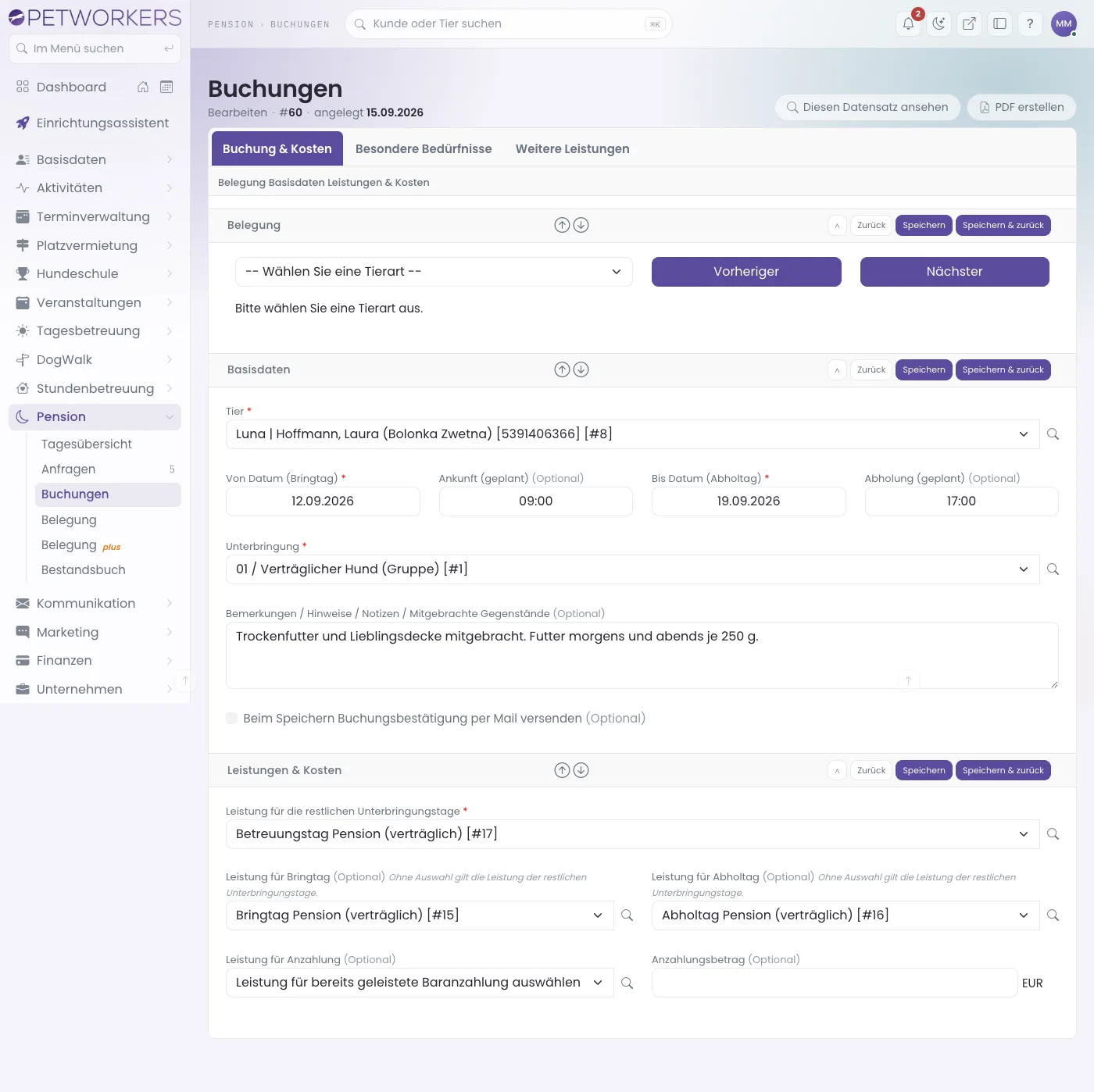This screenshot has height=1092, width=1094.
Task: Click search magnifier next to Tier field
Action: pyautogui.click(x=1053, y=434)
